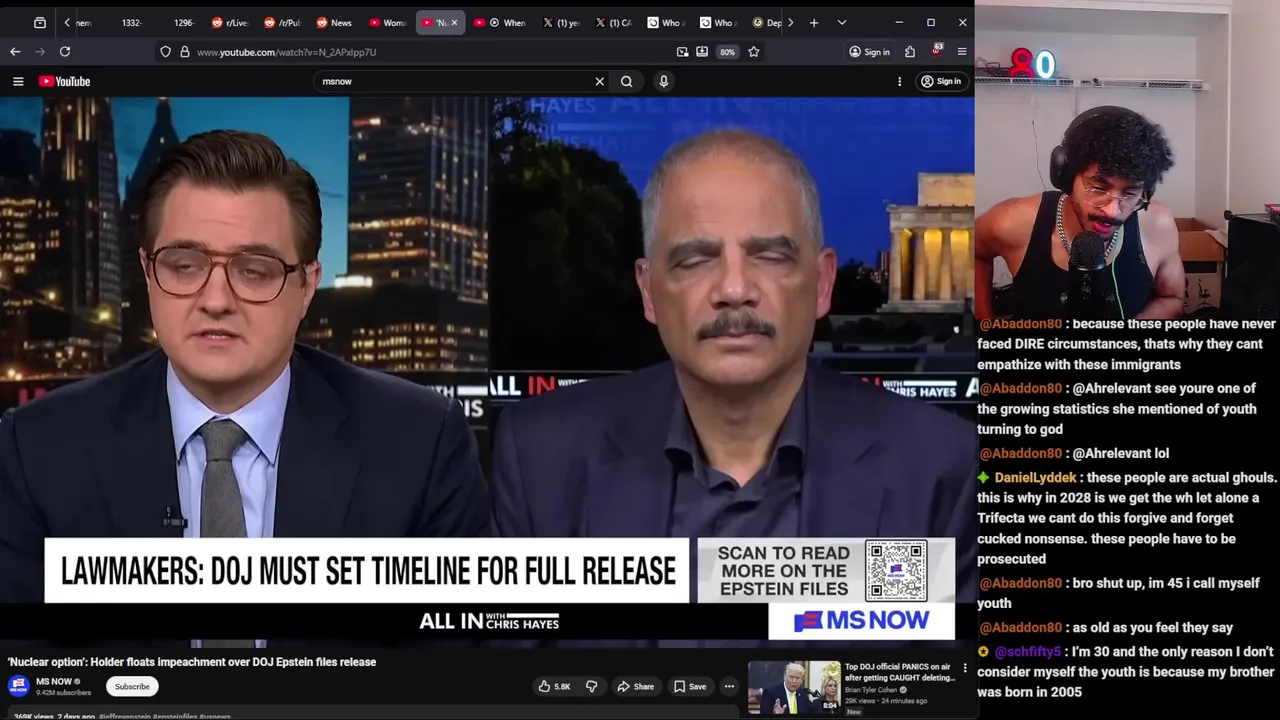This screenshot has height=720, width=1280.
Task: Click the YouTube Sign in button
Action: (x=941, y=81)
